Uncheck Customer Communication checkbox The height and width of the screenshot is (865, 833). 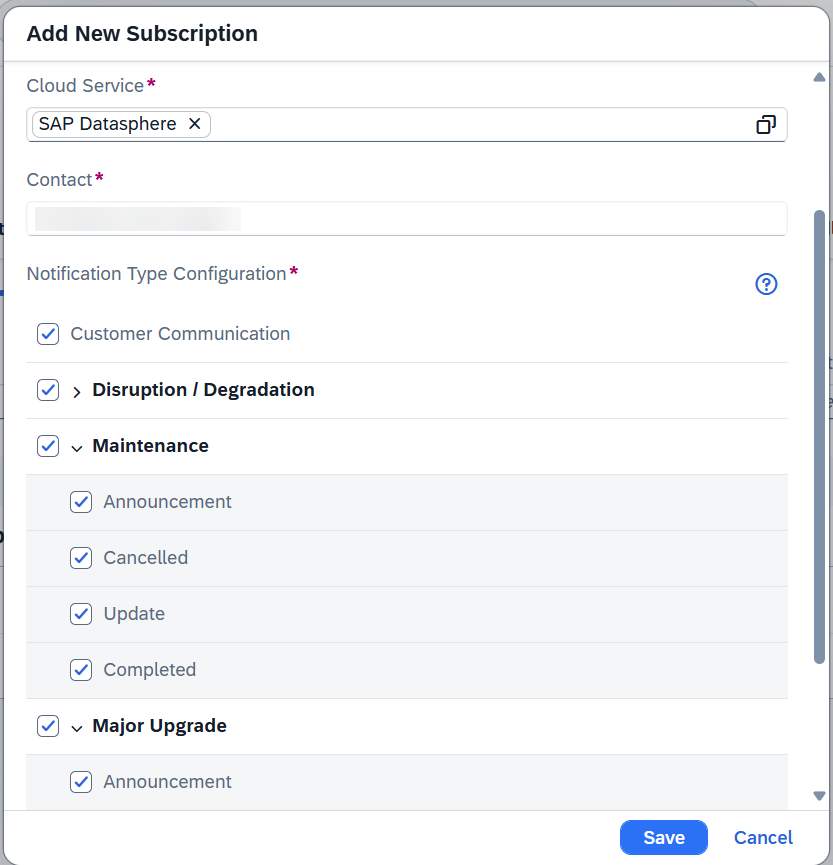[x=48, y=334]
